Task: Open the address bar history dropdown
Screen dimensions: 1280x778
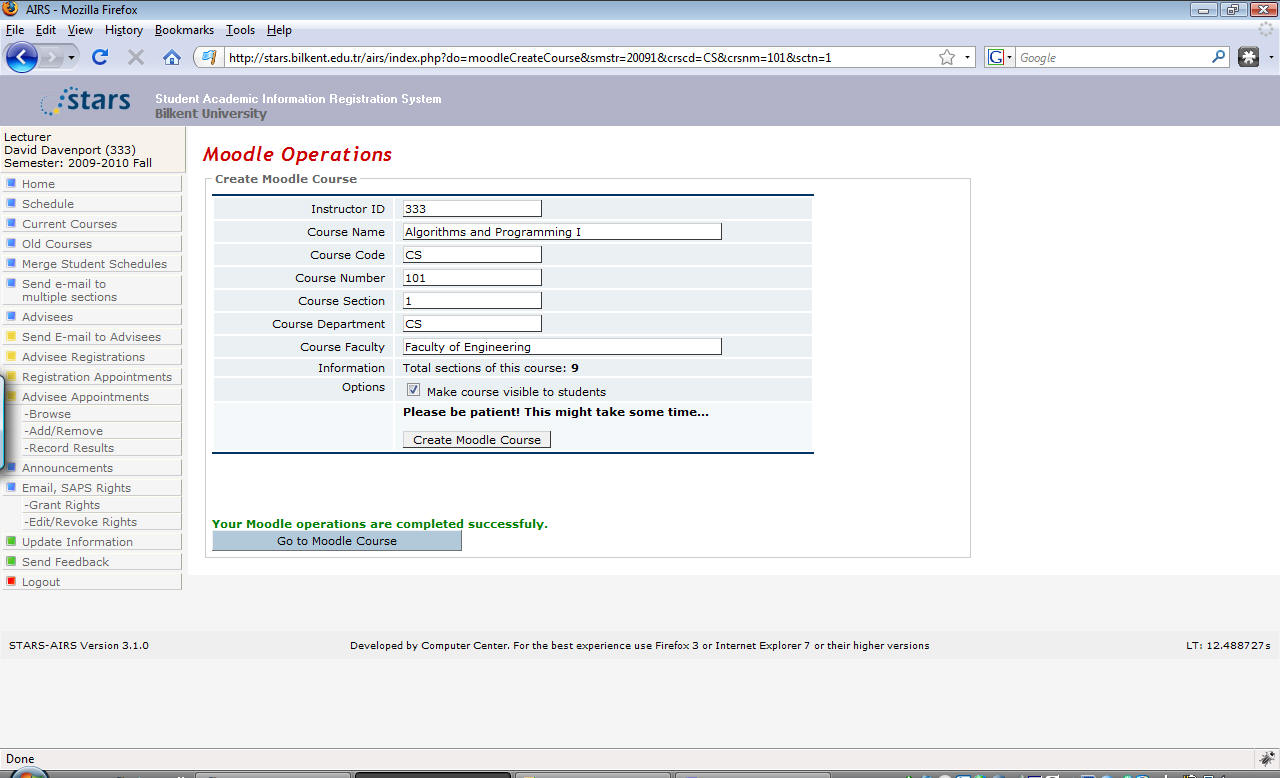Action: tap(967, 58)
